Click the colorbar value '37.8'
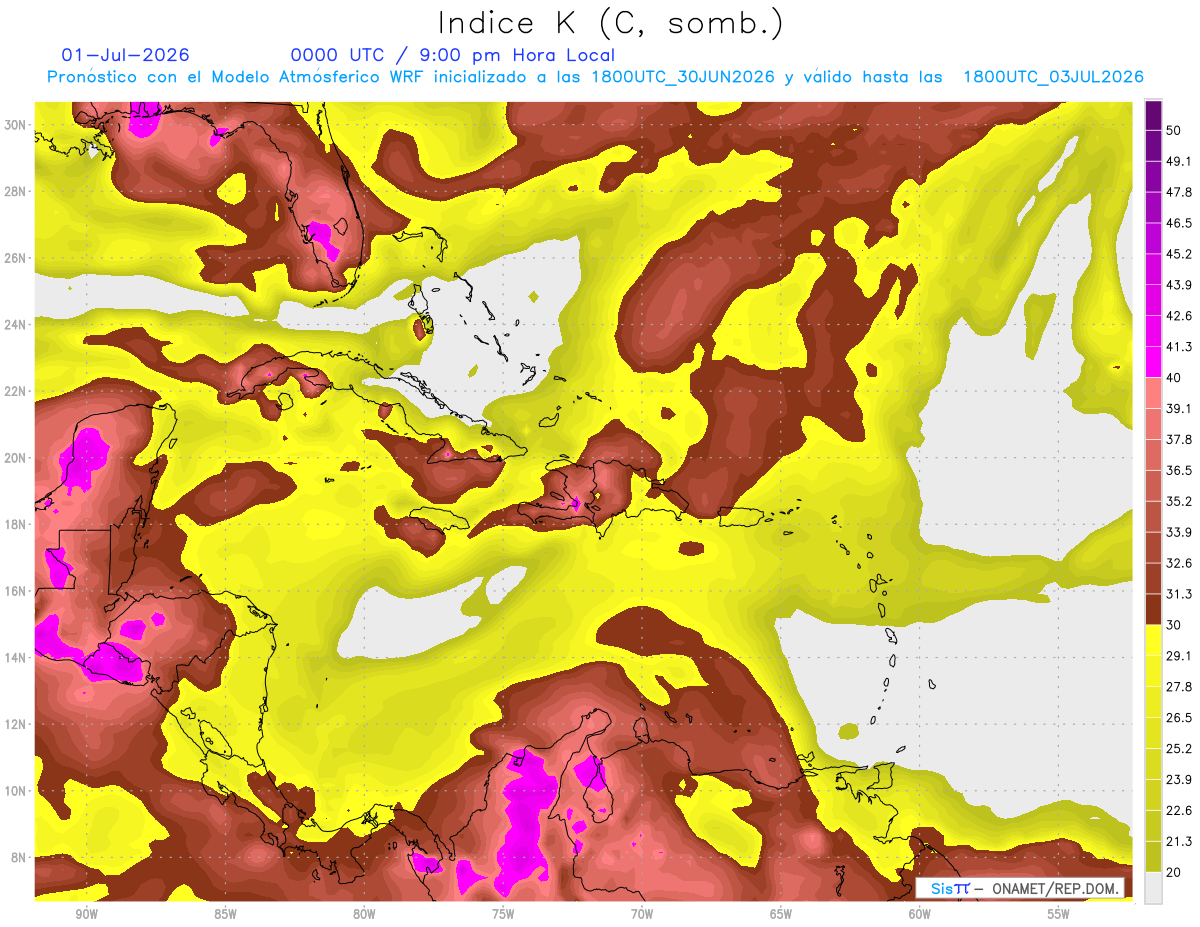The height and width of the screenshot is (927, 1200). tap(1179, 439)
